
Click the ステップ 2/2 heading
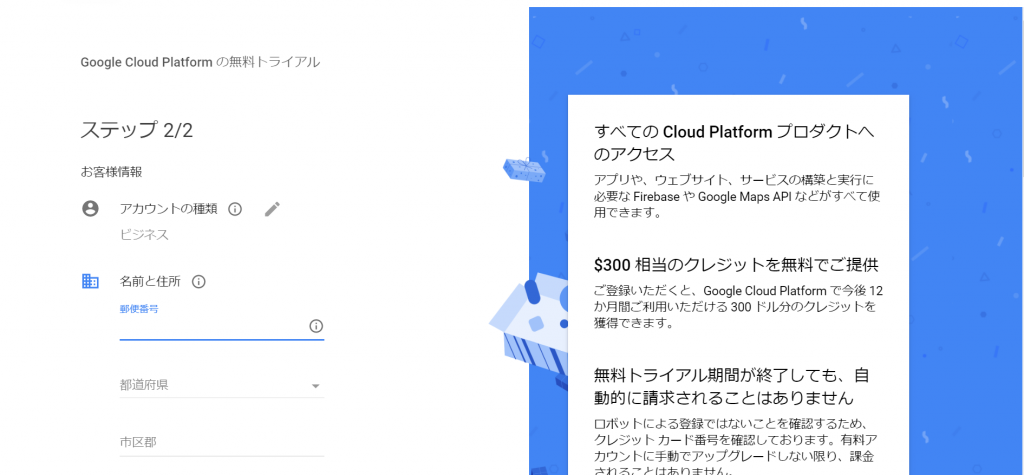coord(136,130)
